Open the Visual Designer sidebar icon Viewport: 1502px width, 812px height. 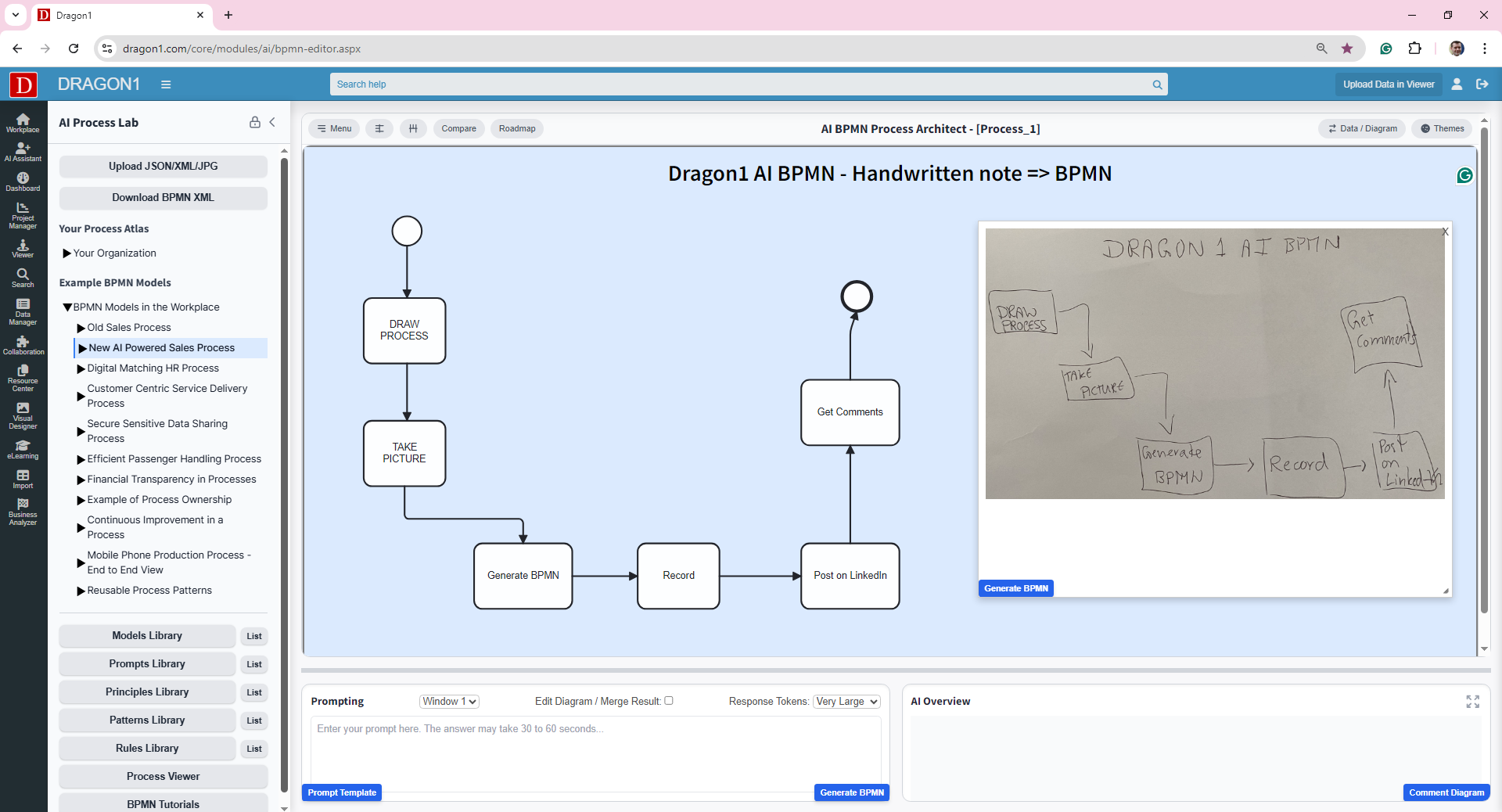23,415
